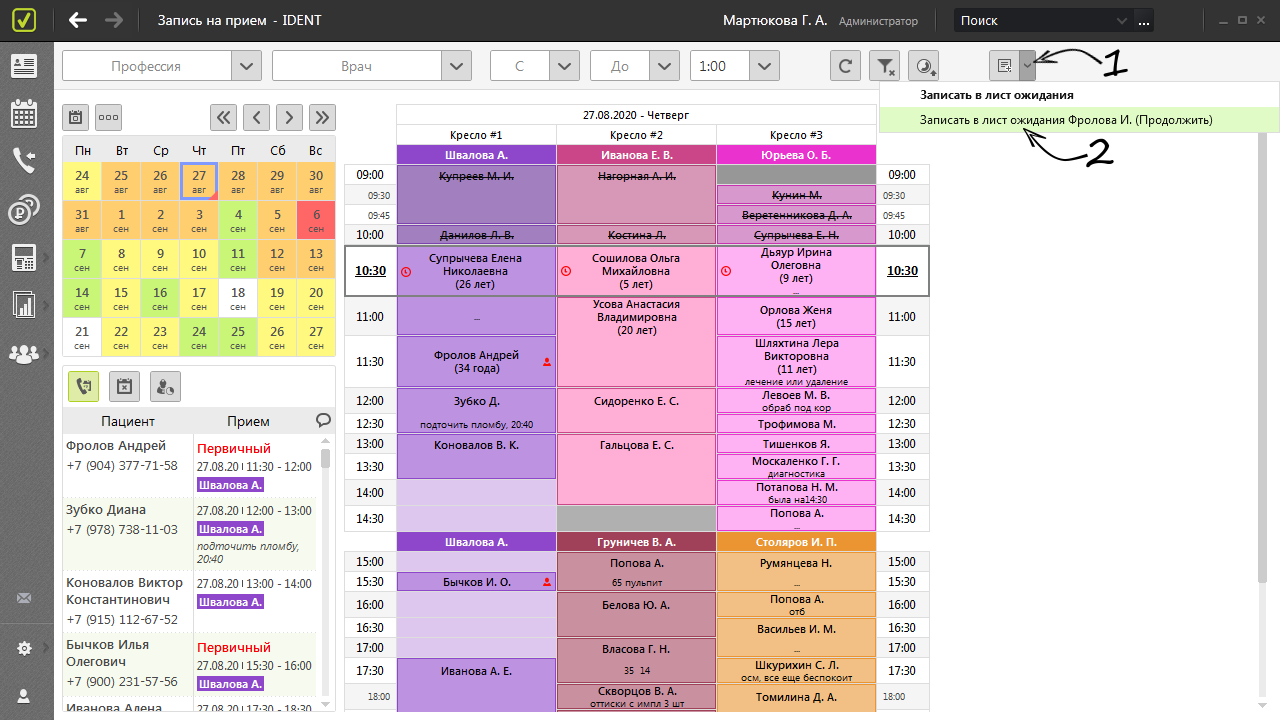Clear filters with funnel icon
The width and height of the screenshot is (1280, 720).
pyautogui.click(x=885, y=66)
